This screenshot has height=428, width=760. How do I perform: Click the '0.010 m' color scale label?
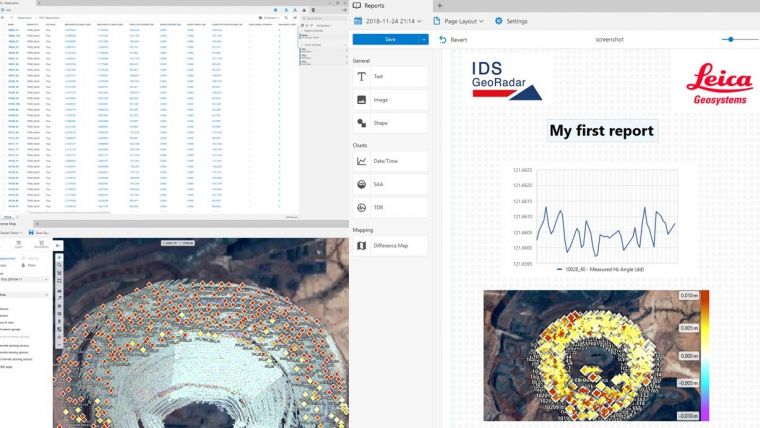pos(689,295)
